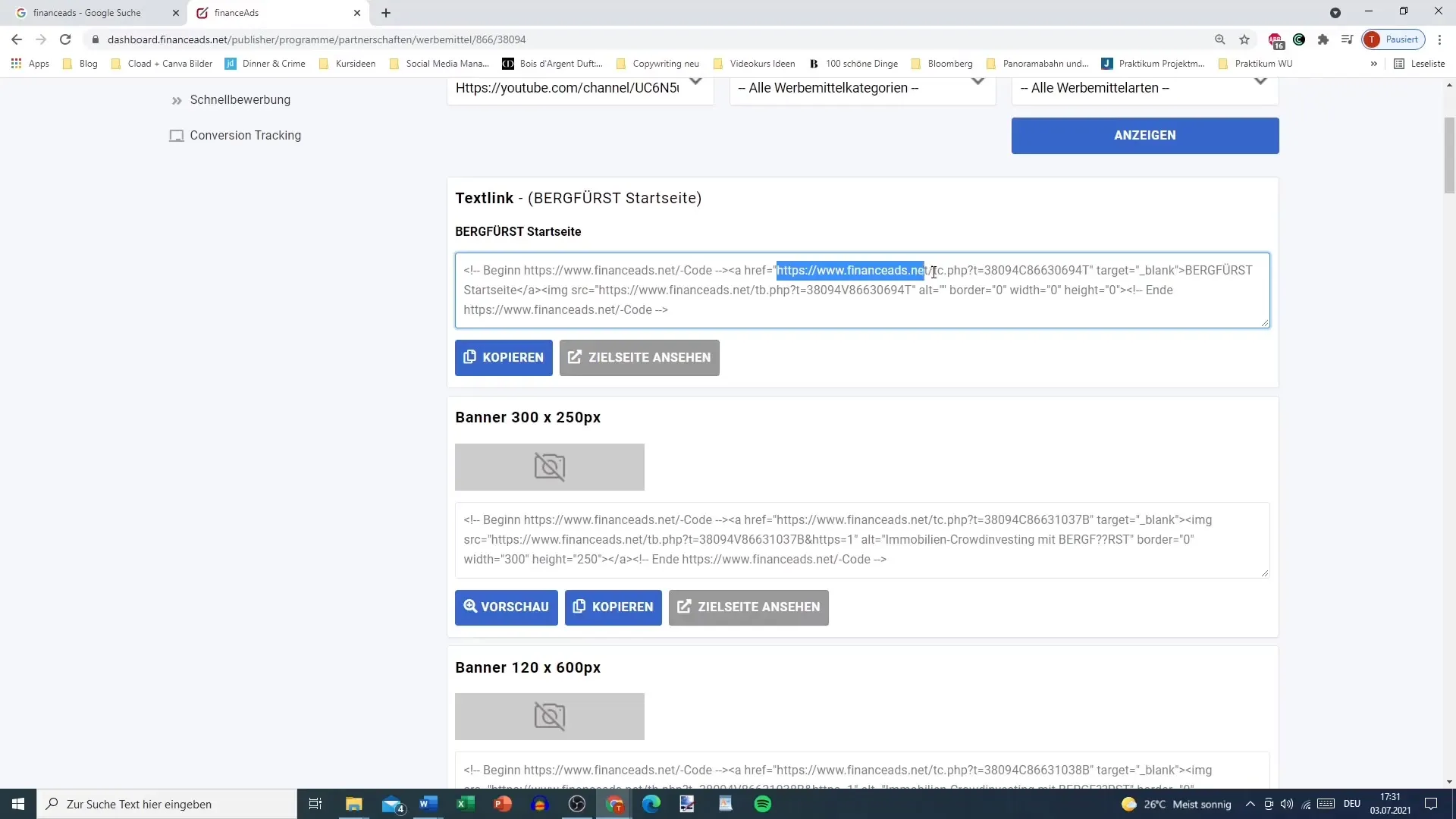1456x819 pixels.
Task: Open the weather widget showing 26°C
Action: [1176, 804]
